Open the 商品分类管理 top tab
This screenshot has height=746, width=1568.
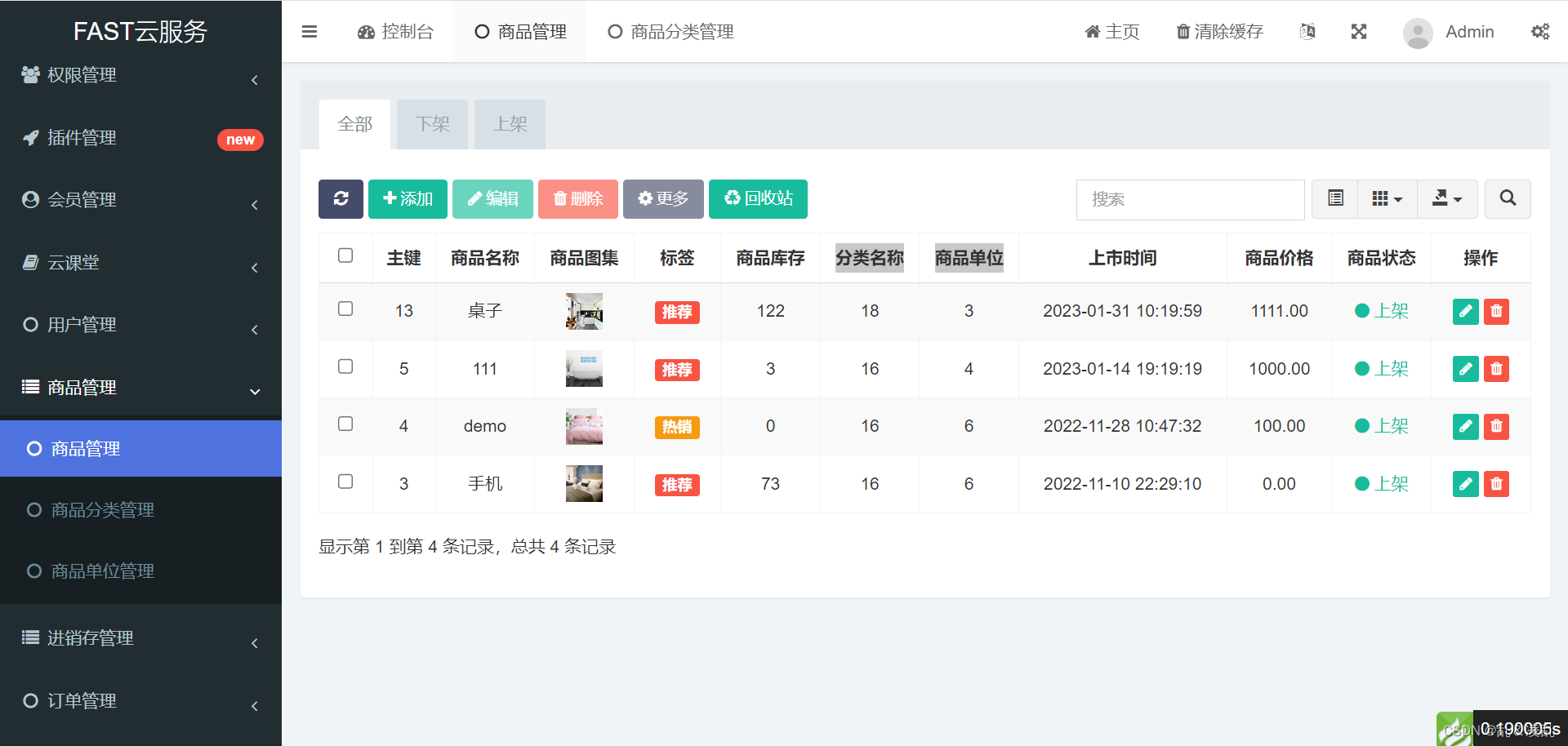point(670,31)
